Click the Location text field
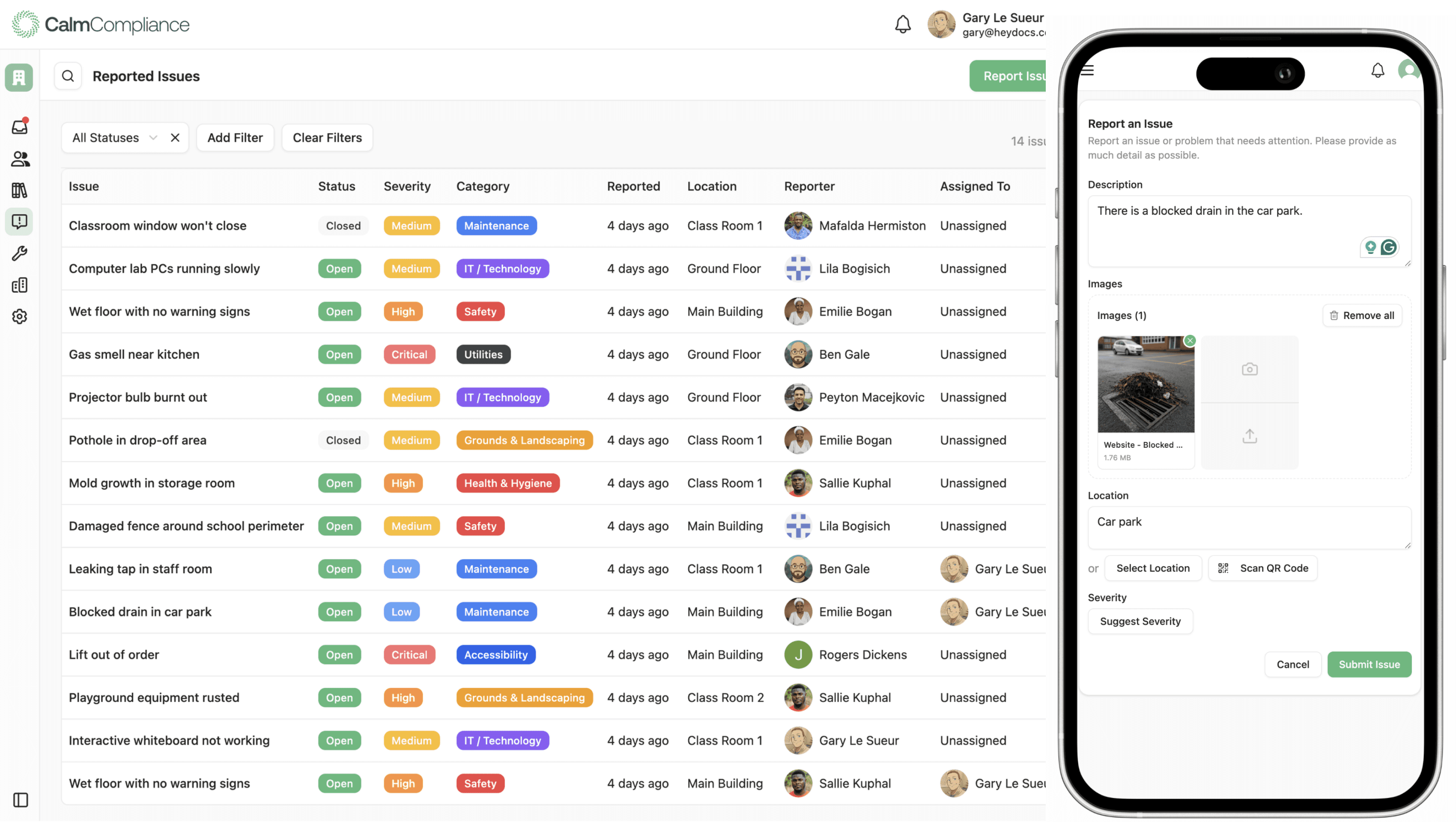Viewport: 1456px width, 822px height. [x=1249, y=527]
